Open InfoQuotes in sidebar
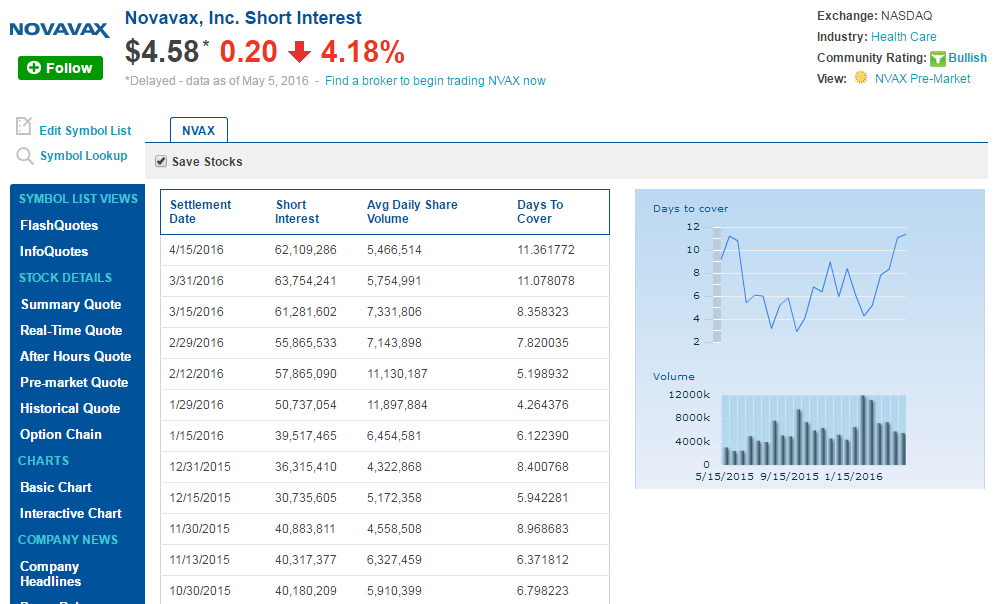Screen dimensions: 996x604 (x=54, y=252)
